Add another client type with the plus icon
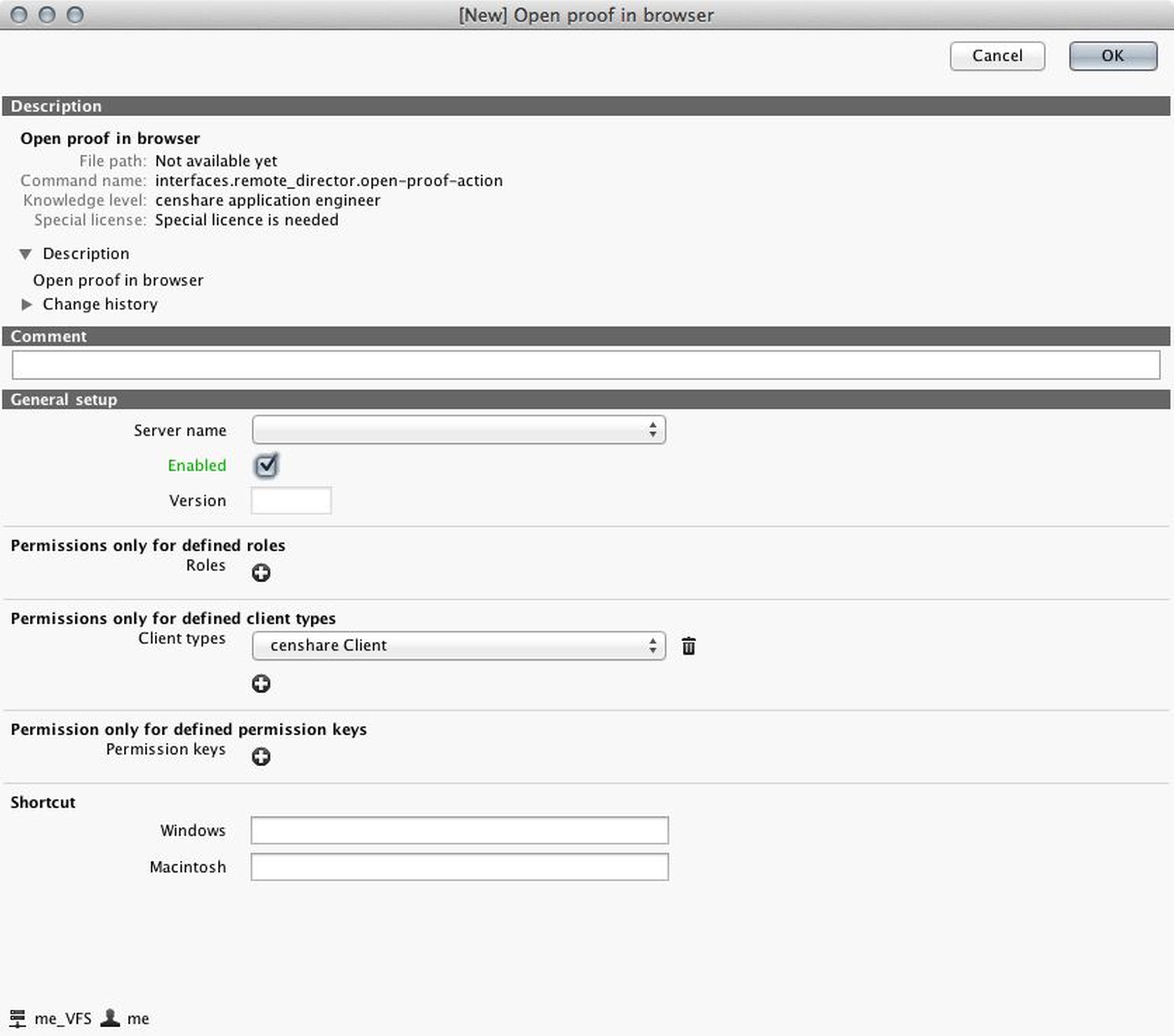This screenshot has width=1174, height=1036. click(261, 683)
